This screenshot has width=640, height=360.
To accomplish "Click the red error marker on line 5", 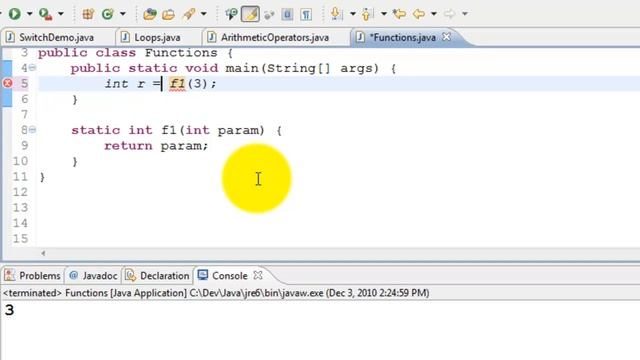I will [7, 83].
